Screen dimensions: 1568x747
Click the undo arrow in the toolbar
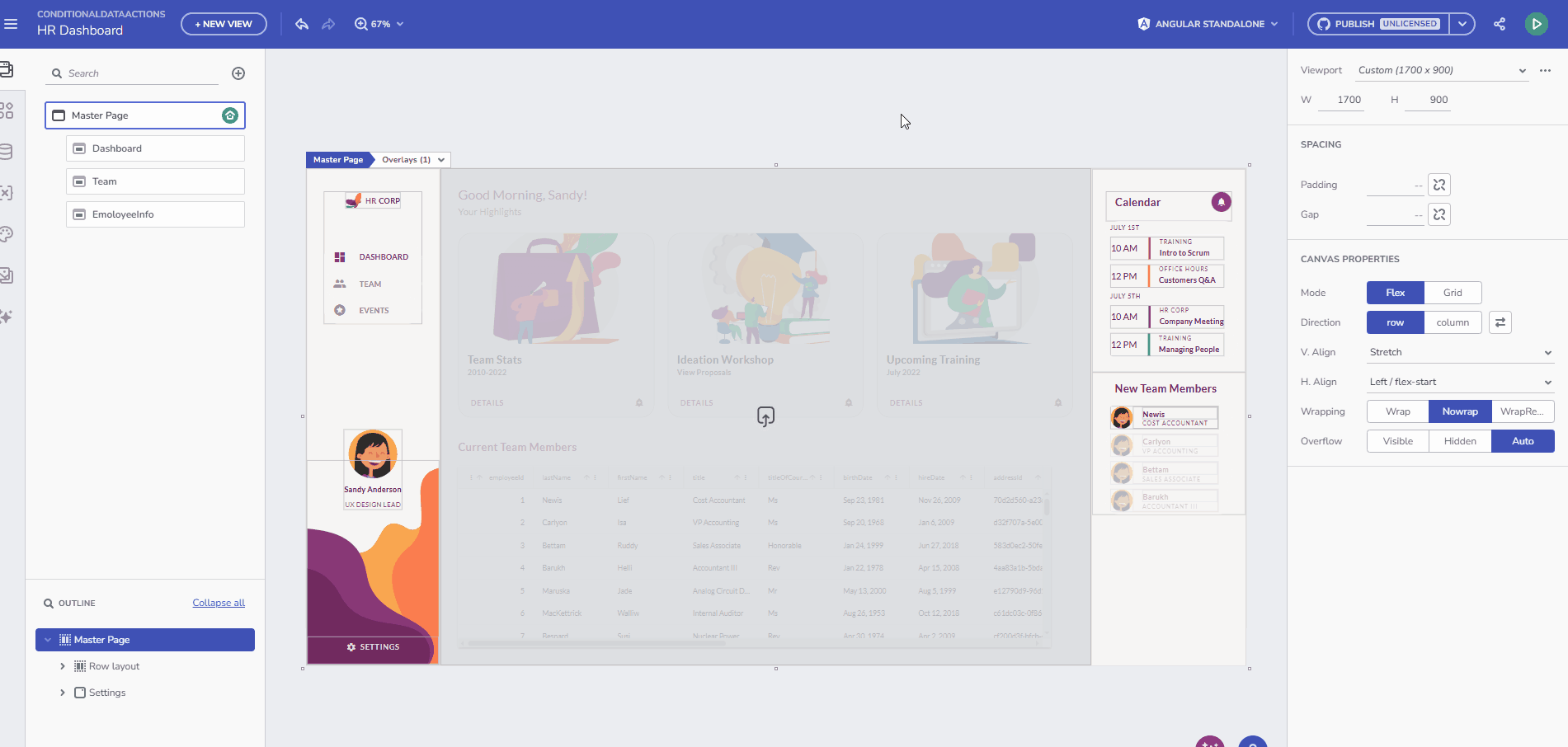click(x=301, y=24)
